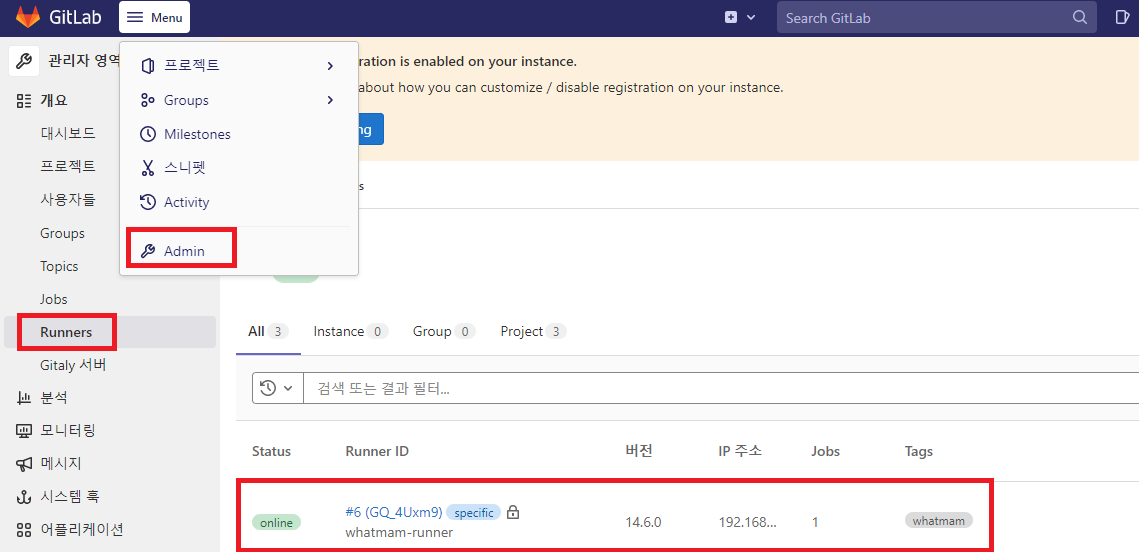
Task: Expand the create new dropdown arrow
Action: coord(751,17)
